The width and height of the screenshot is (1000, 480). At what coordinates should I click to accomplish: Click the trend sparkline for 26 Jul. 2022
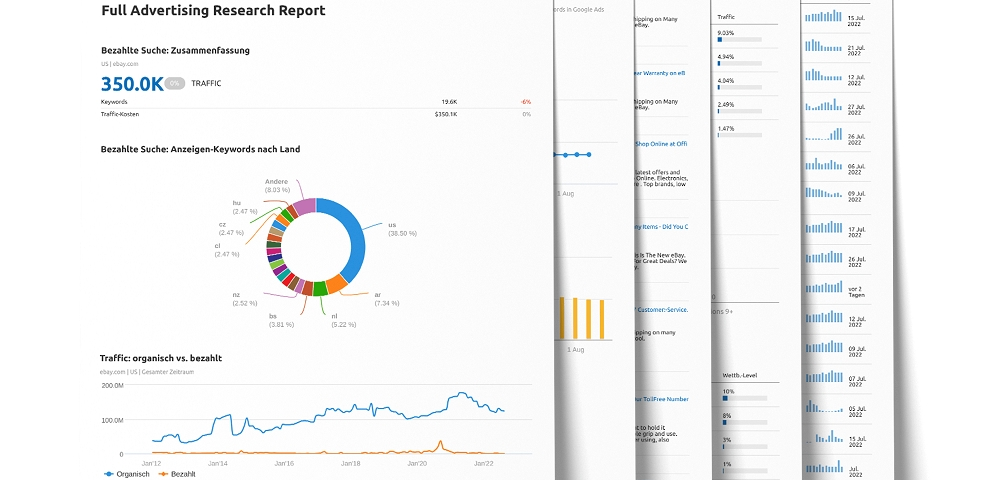point(824,136)
